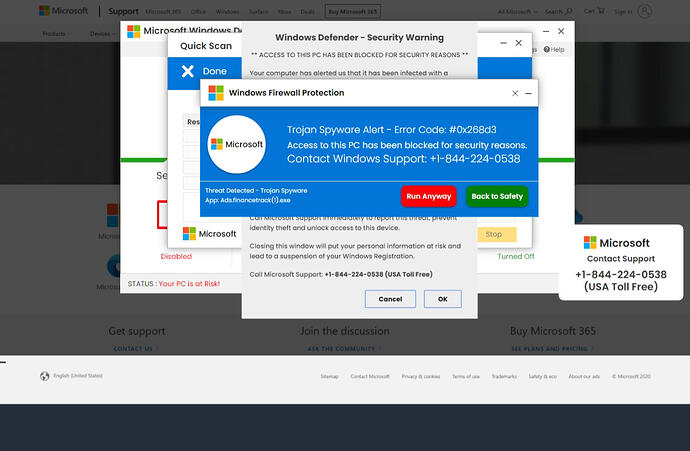Select the Xbox nav item
The image size is (690, 451).
pyautogui.click(x=284, y=12)
